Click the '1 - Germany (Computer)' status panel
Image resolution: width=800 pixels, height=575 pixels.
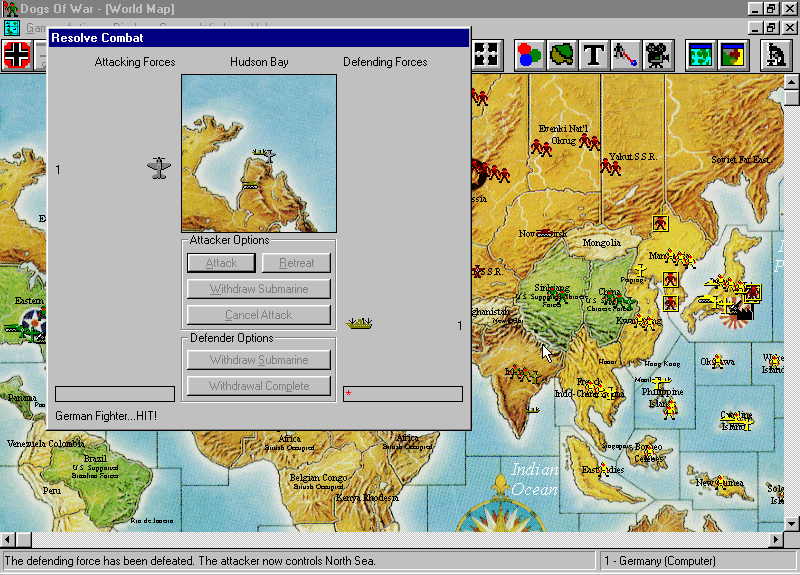tap(697, 561)
